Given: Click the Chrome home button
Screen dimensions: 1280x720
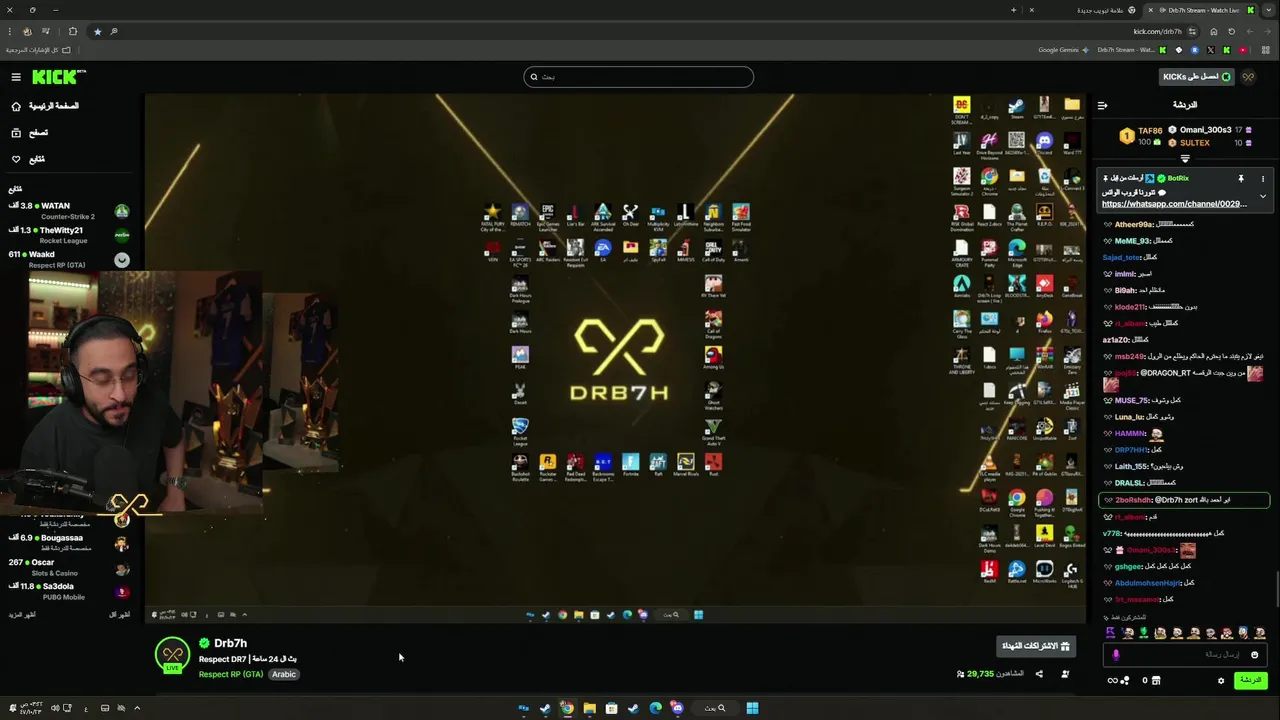Looking at the screenshot, I should pyautogui.click(x=1214, y=31).
